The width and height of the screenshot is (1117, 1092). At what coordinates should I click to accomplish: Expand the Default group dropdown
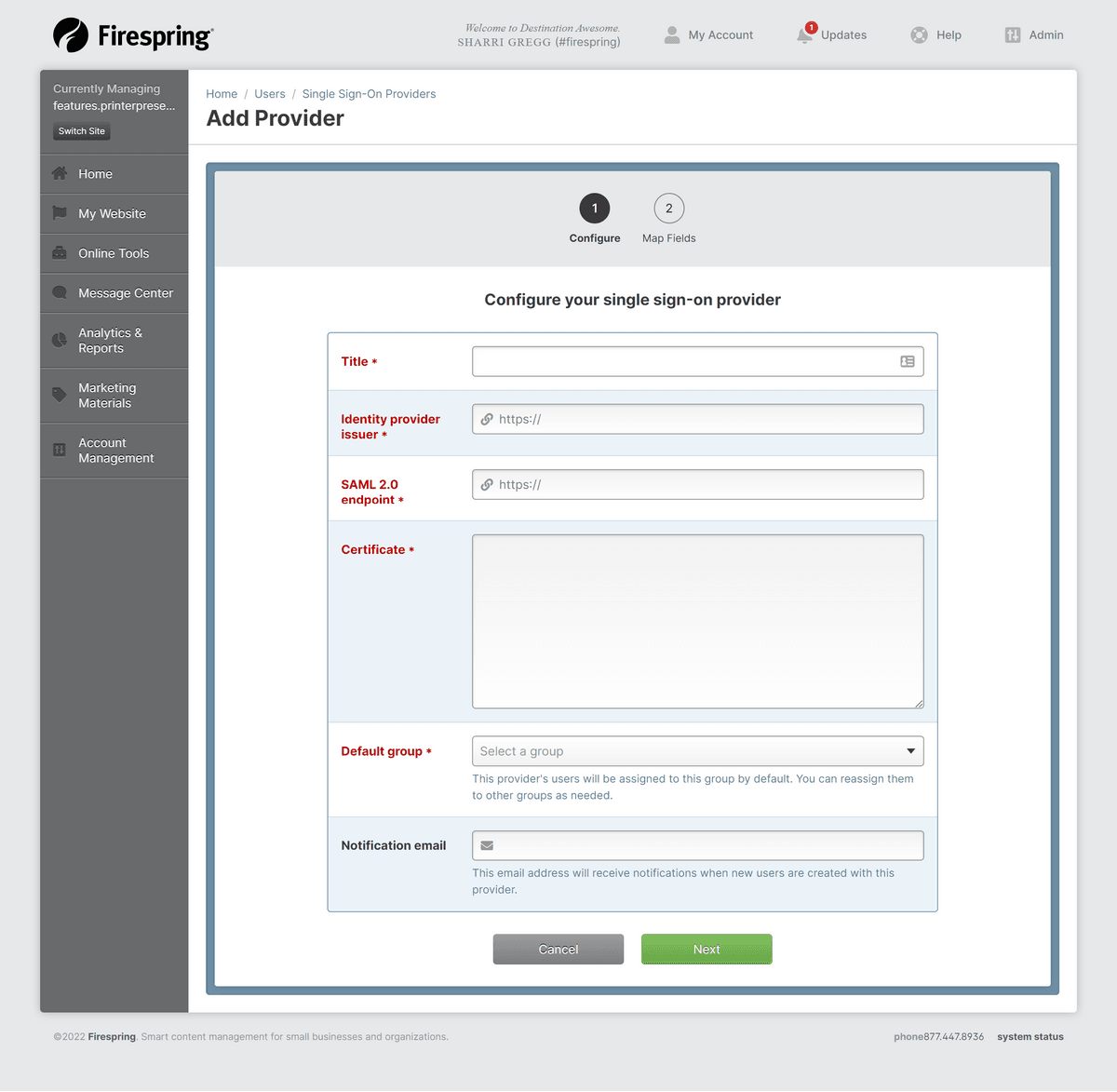point(697,751)
